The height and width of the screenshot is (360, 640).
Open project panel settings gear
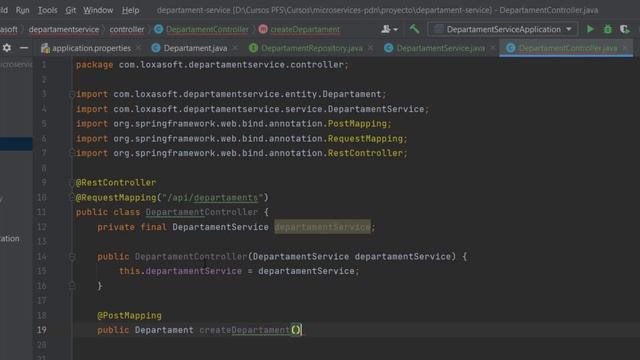[7, 48]
